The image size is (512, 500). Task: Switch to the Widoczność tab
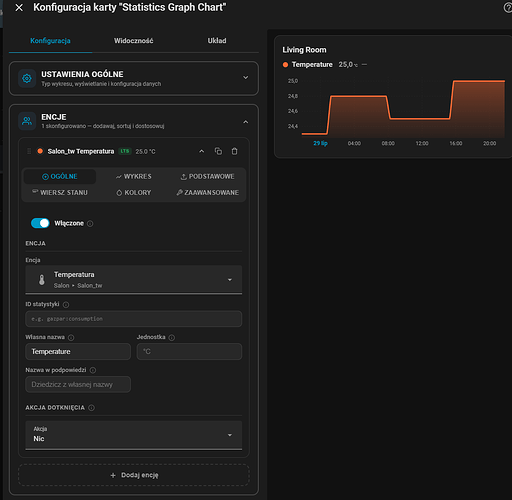pos(134,41)
